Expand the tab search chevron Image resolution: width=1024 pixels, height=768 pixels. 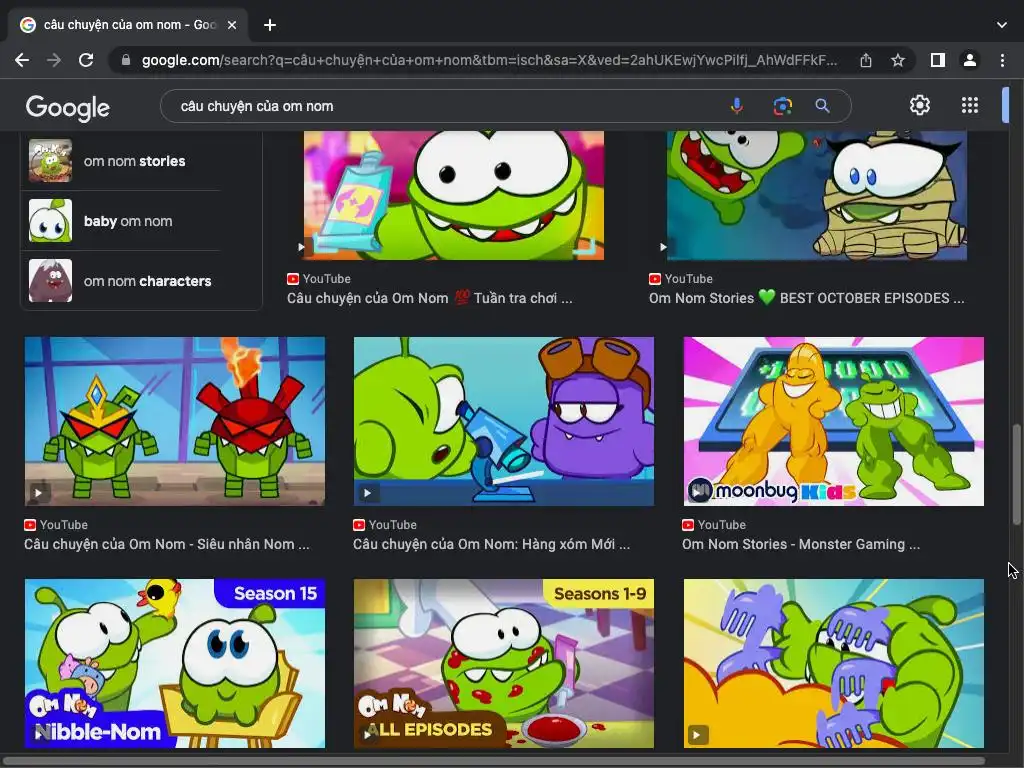(1002, 25)
